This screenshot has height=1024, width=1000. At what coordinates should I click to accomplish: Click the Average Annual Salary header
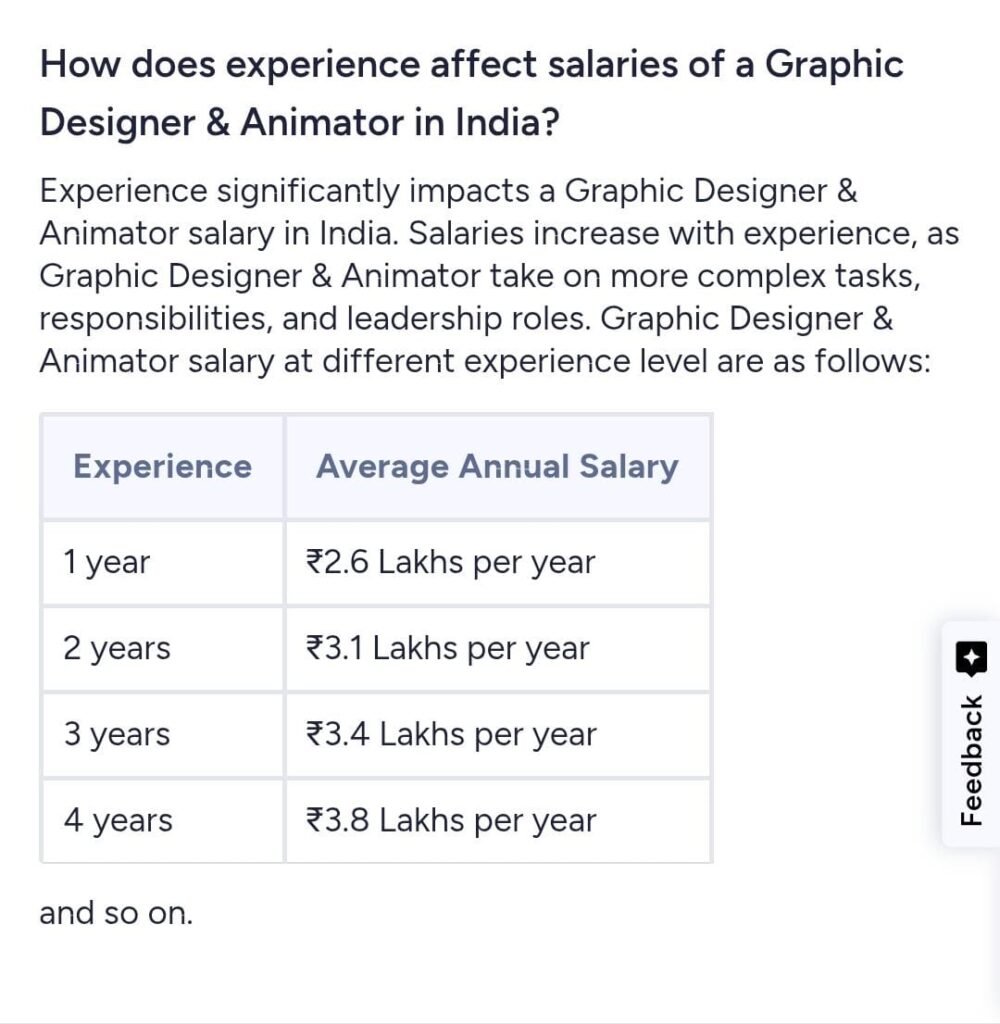coord(497,467)
